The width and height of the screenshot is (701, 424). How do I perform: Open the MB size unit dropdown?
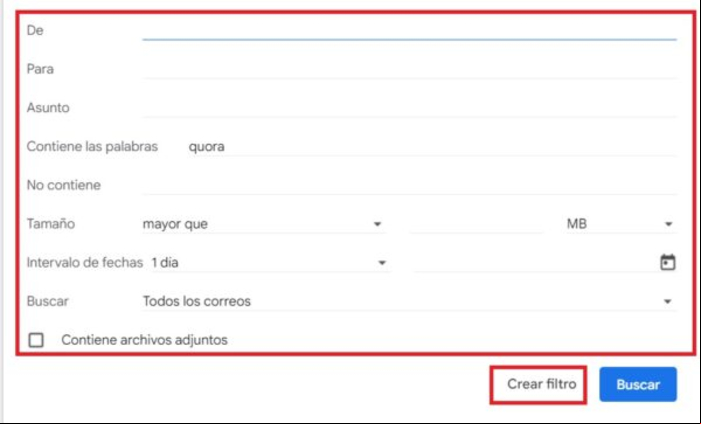[x=620, y=224]
